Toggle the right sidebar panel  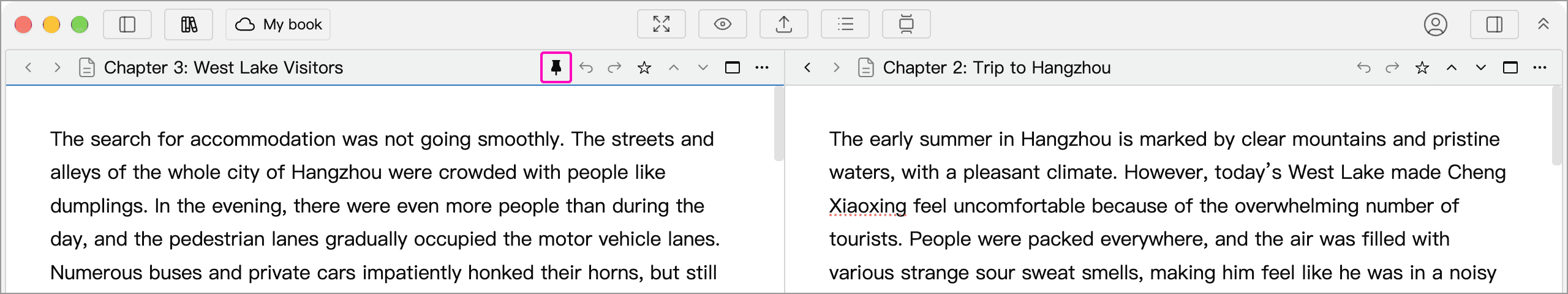pyautogui.click(x=1494, y=24)
